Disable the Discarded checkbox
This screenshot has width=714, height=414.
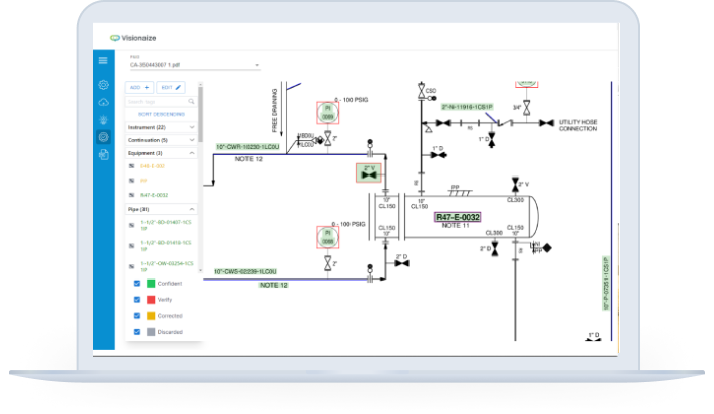pyautogui.click(x=136, y=331)
